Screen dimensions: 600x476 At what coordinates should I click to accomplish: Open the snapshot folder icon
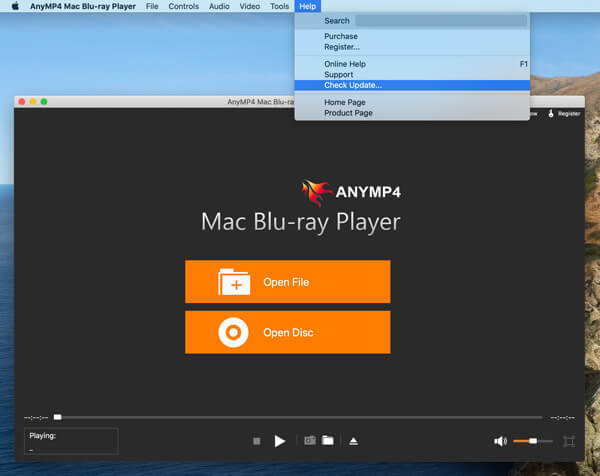click(327, 441)
